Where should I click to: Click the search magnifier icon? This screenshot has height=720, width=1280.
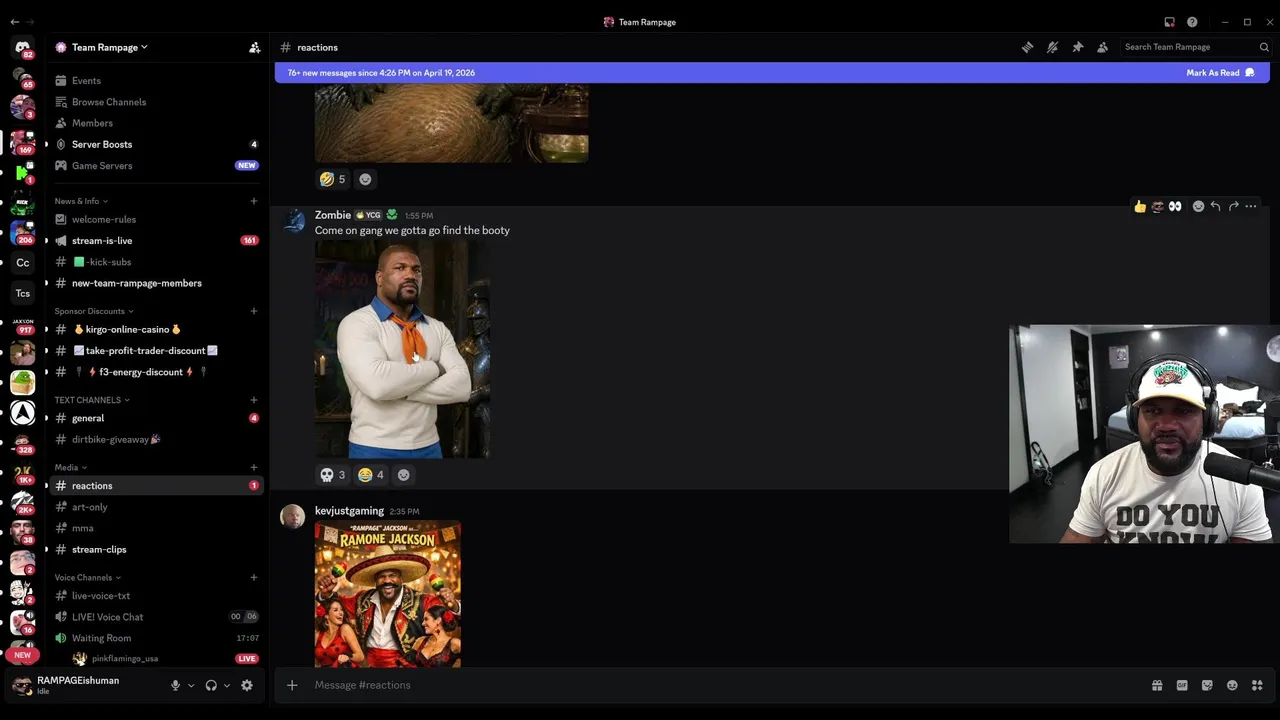pyautogui.click(x=1264, y=47)
